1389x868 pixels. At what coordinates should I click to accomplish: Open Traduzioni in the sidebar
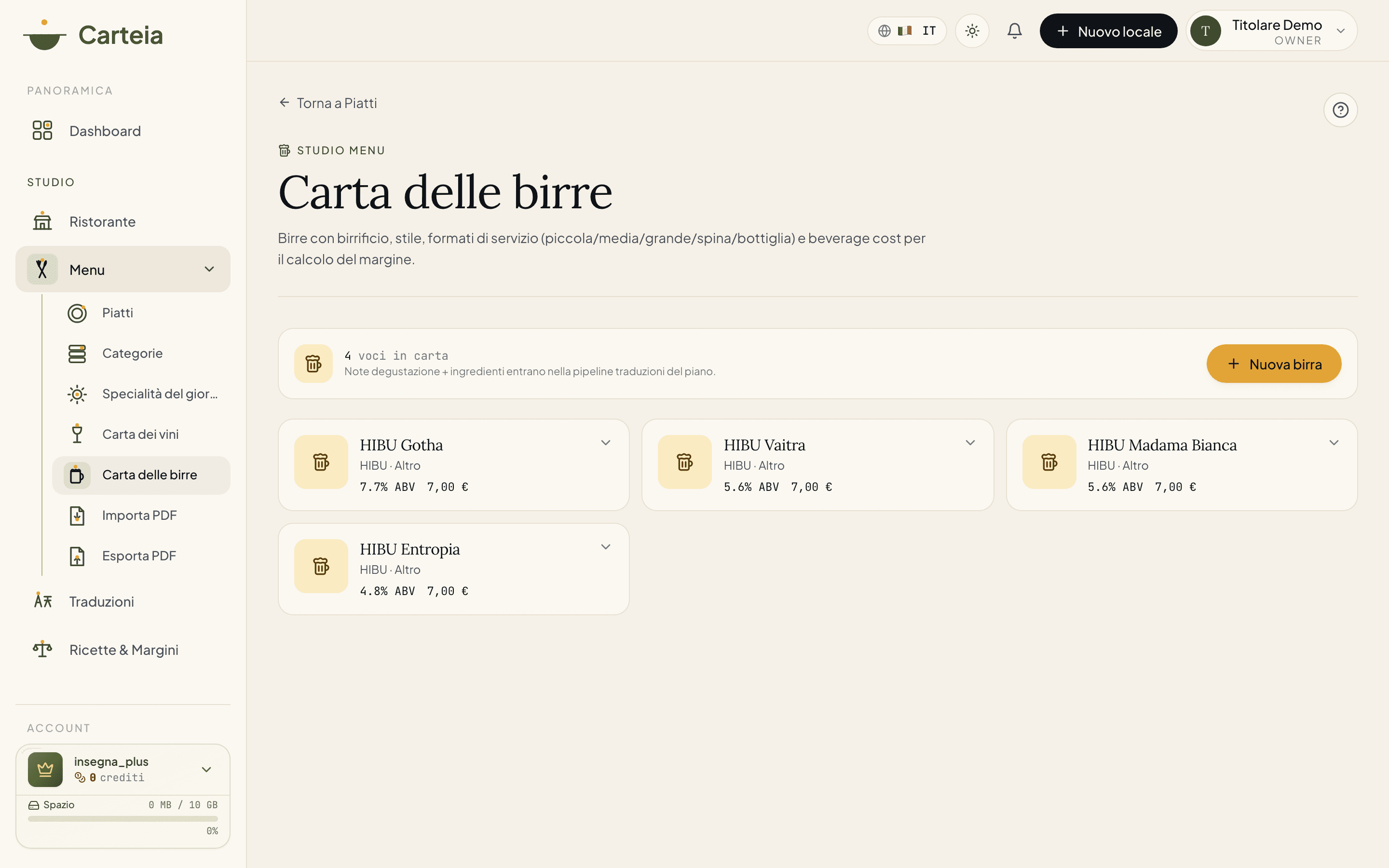click(123, 602)
